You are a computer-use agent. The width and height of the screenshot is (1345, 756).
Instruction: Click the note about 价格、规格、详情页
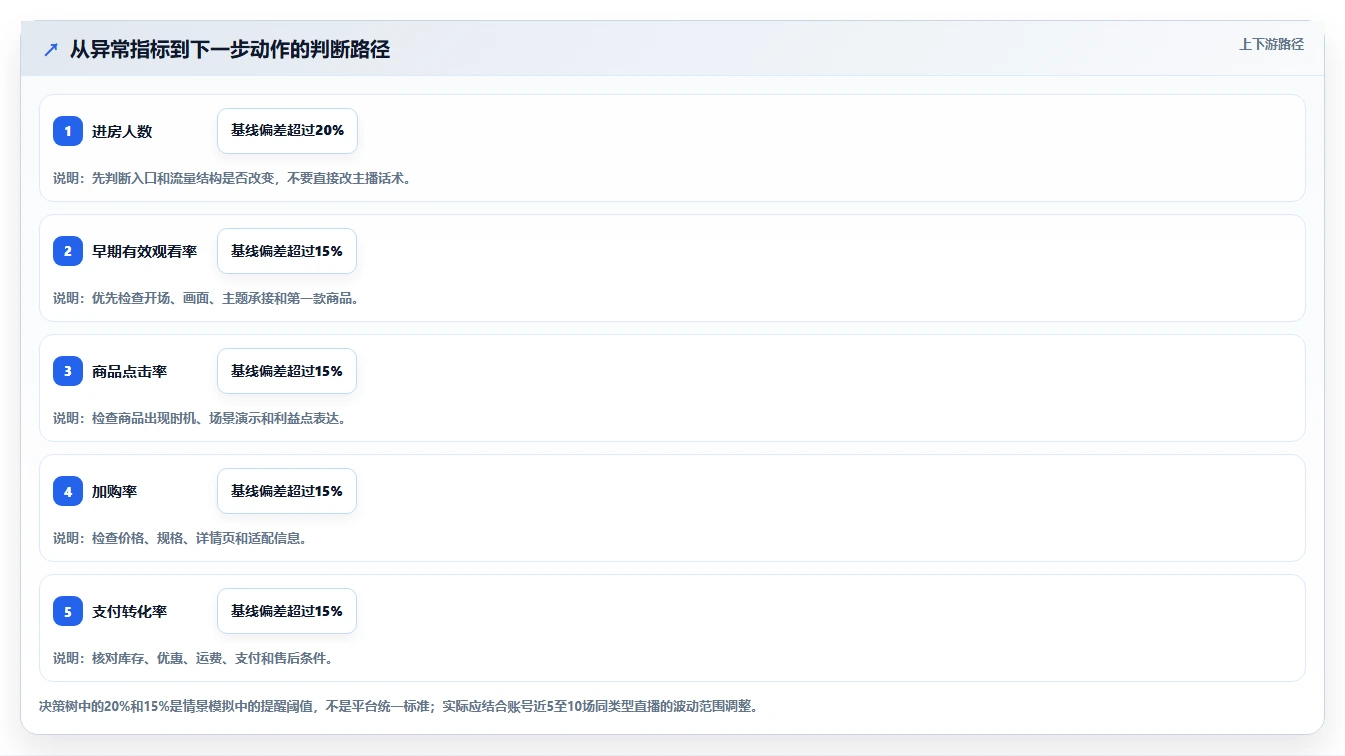pos(180,538)
